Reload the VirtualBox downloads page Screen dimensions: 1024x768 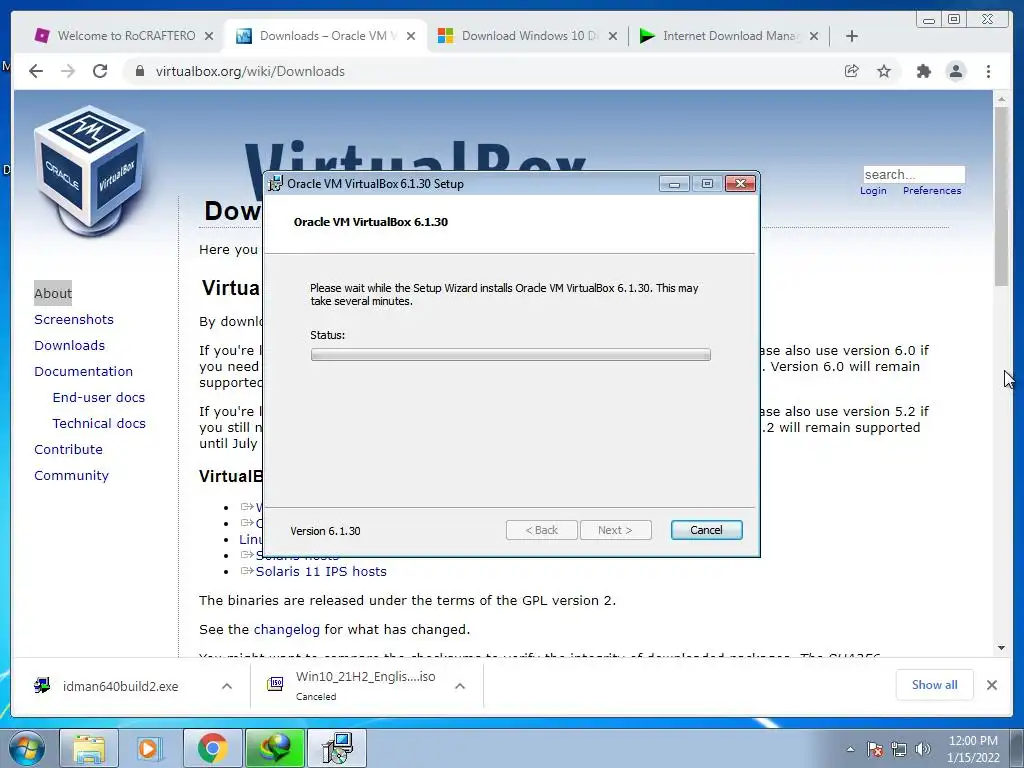click(x=100, y=71)
